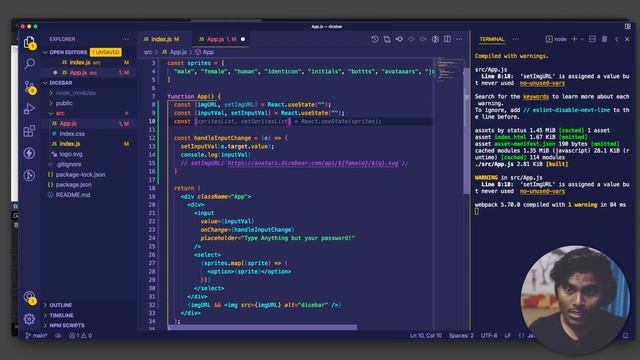This screenshot has width=640, height=360.
Task: Open the notifications bell in status bar
Action: click(x=626, y=336)
